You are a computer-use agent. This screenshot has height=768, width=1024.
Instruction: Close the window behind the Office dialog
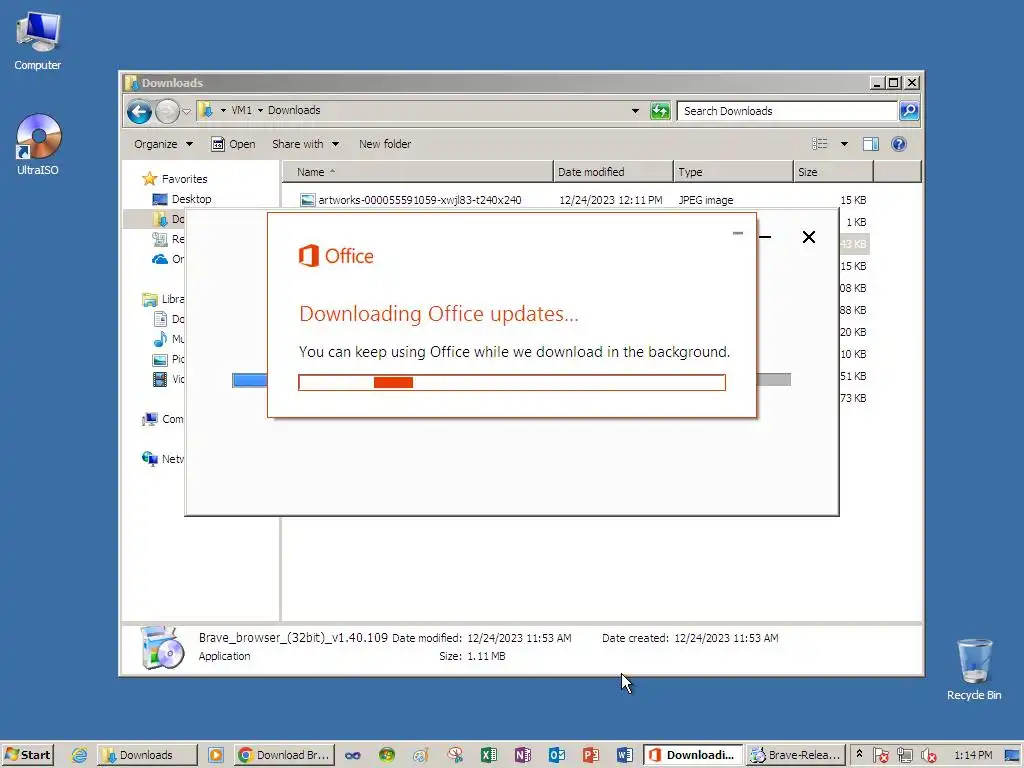click(x=808, y=237)
